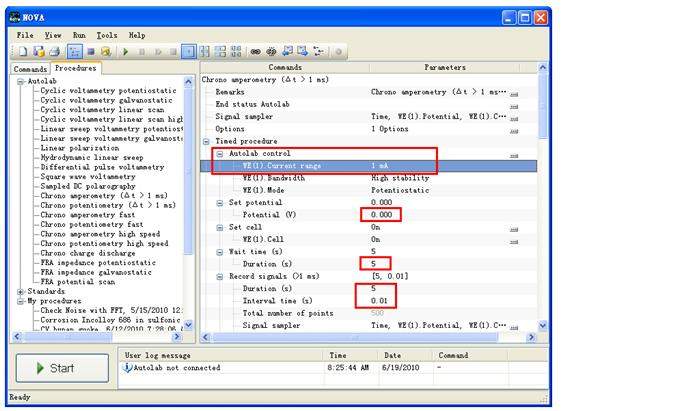Screen dimensions: 683x411
Task: Select Square wave voltammetry procedure
Action: [88, 177]
